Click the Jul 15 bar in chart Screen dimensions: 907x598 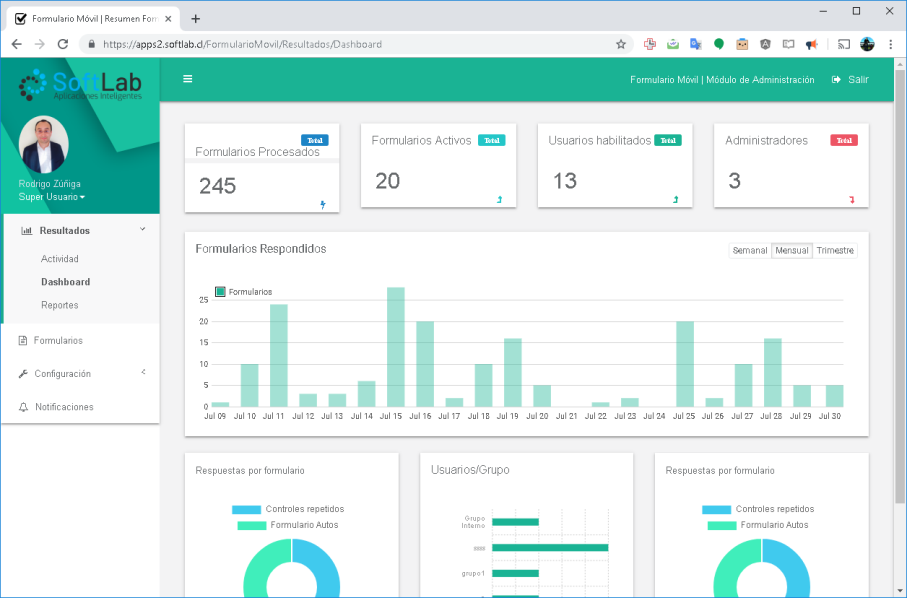(396, 347)
